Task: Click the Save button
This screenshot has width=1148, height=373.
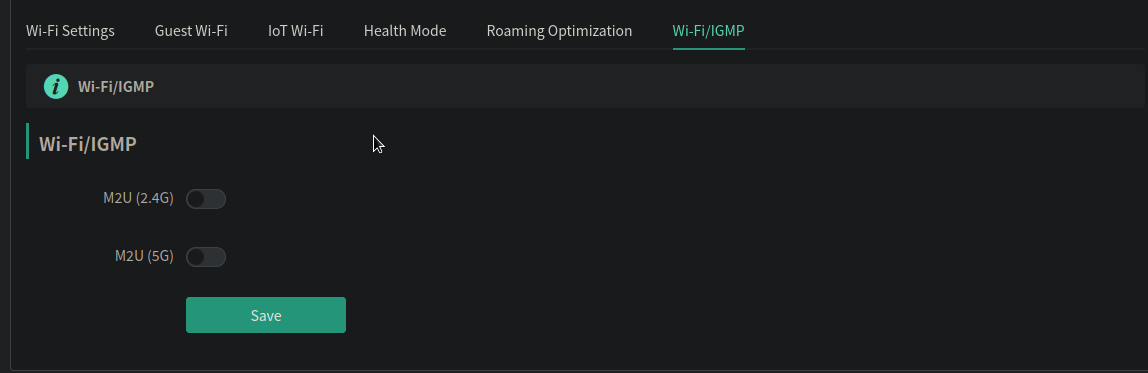Action: [266, 315]
